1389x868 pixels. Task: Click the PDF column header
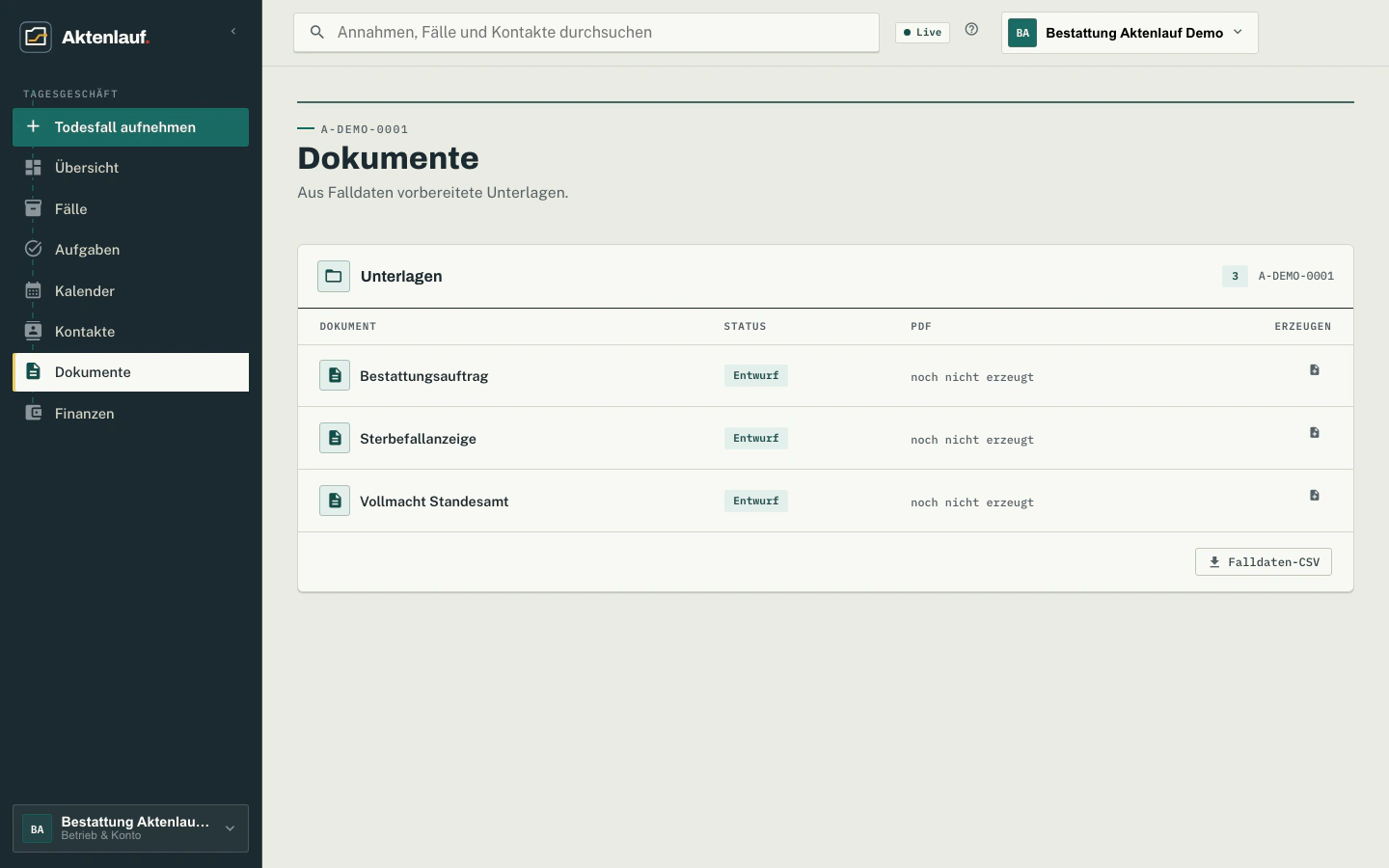click(921, 327)
